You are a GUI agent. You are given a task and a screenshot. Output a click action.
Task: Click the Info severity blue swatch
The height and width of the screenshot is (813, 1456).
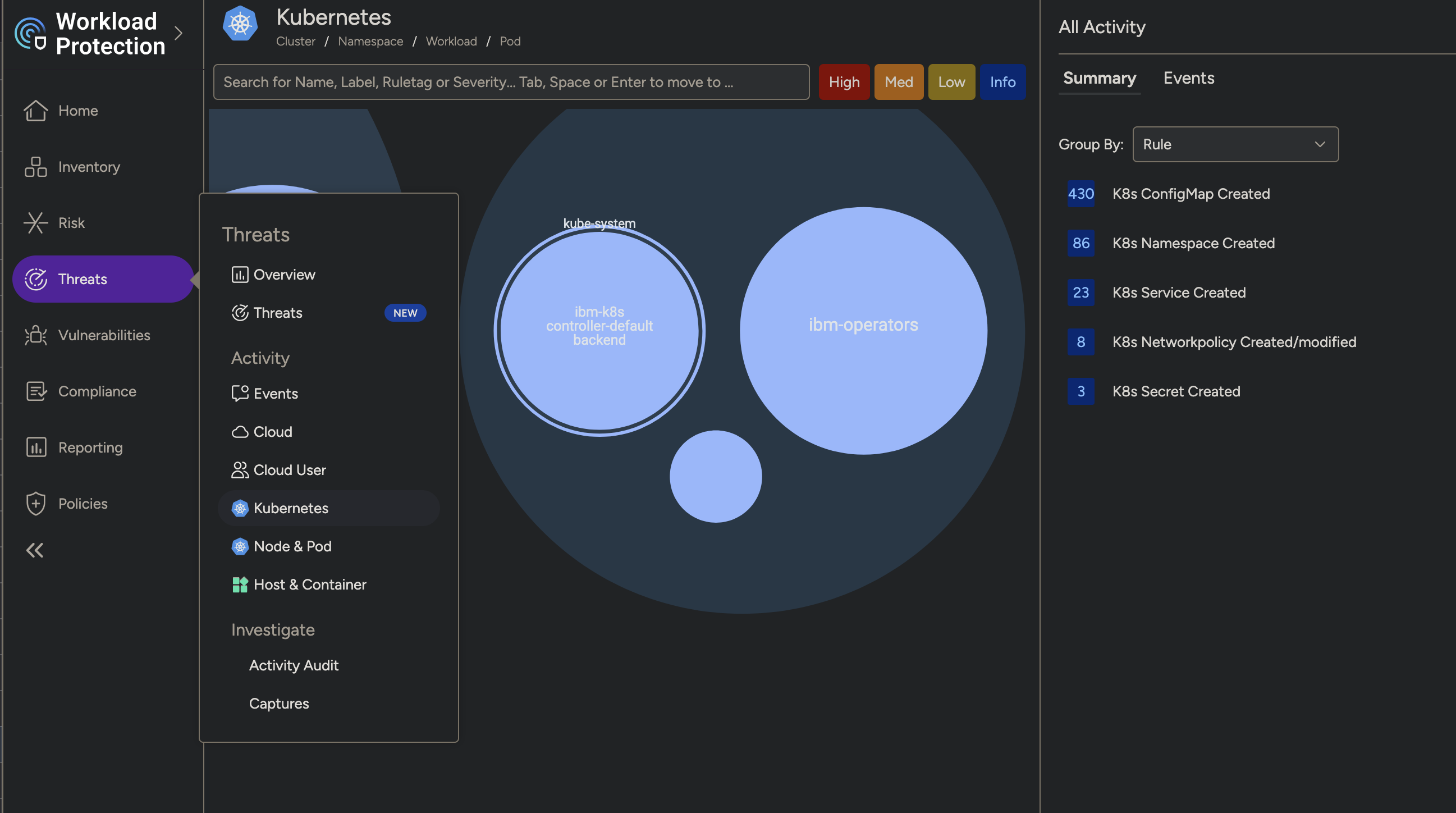pos(1002,82)
